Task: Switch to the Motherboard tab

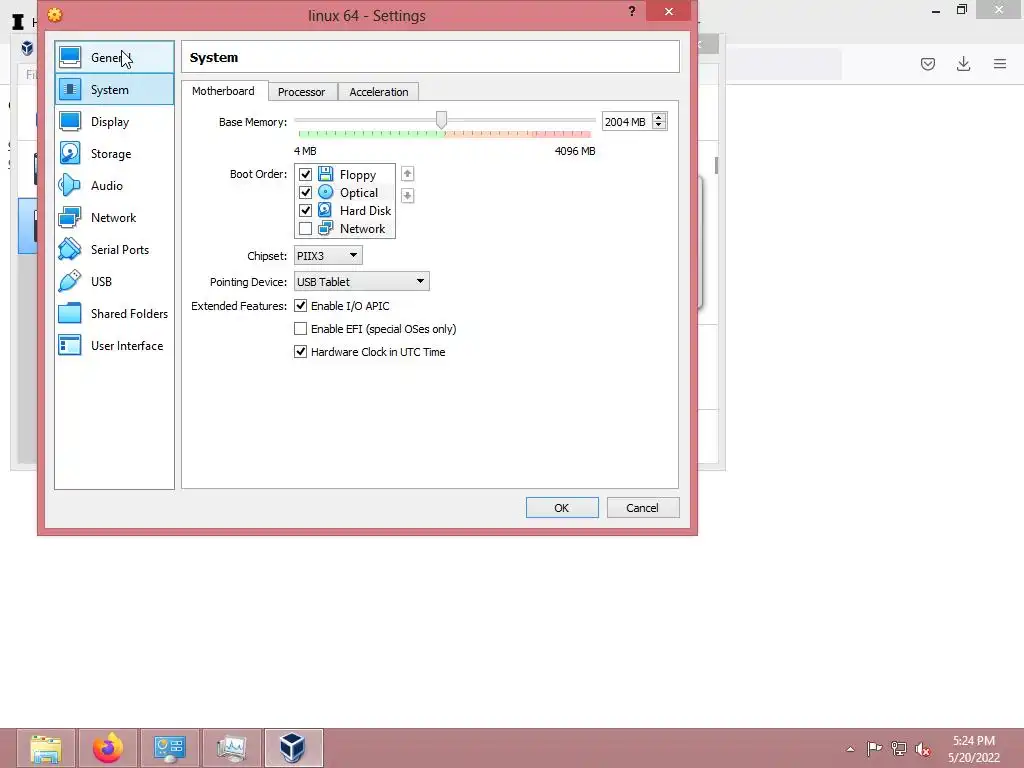Action: click(x=223, y=91)
